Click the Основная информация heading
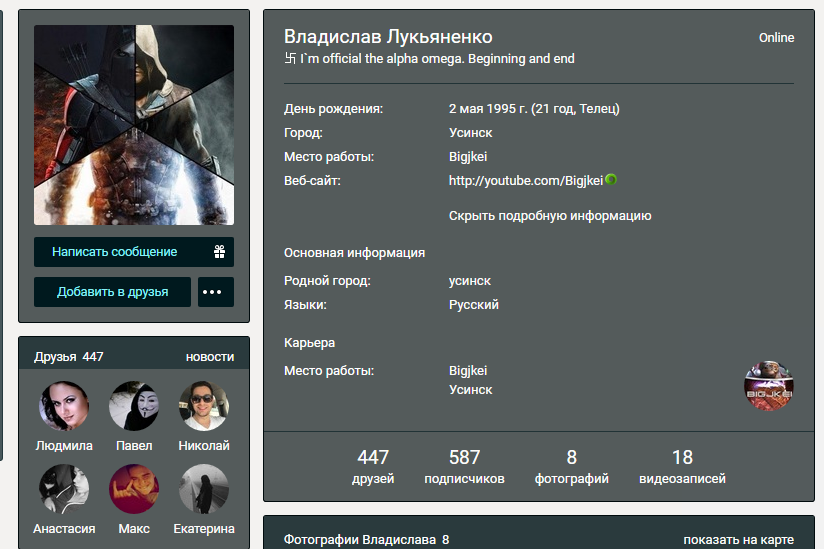This screenshot has height=549, width=824. pyautogui.click(x=354, y=253)
